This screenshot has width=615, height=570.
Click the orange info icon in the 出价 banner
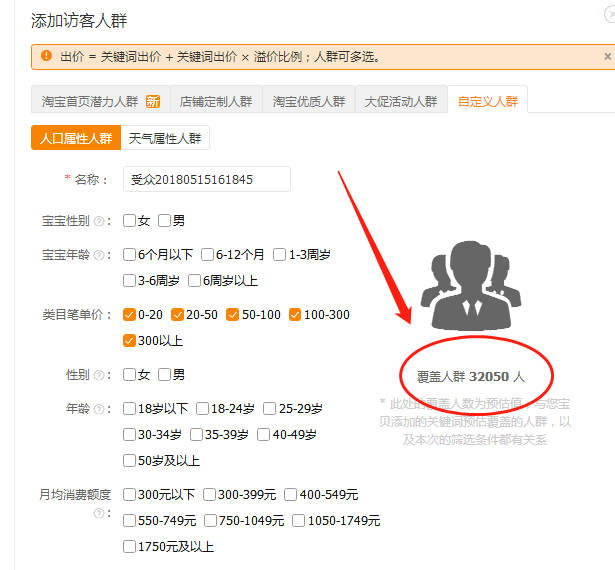tap(46, 57)
